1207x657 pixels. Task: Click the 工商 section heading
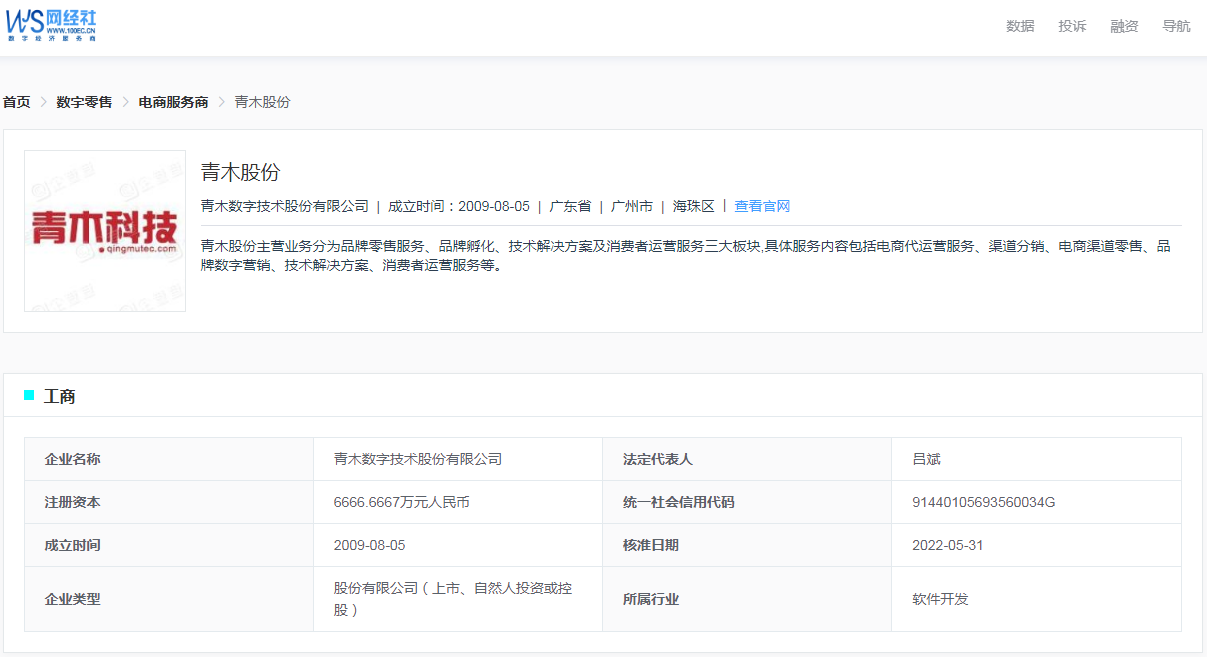click(x=60, y=397)
